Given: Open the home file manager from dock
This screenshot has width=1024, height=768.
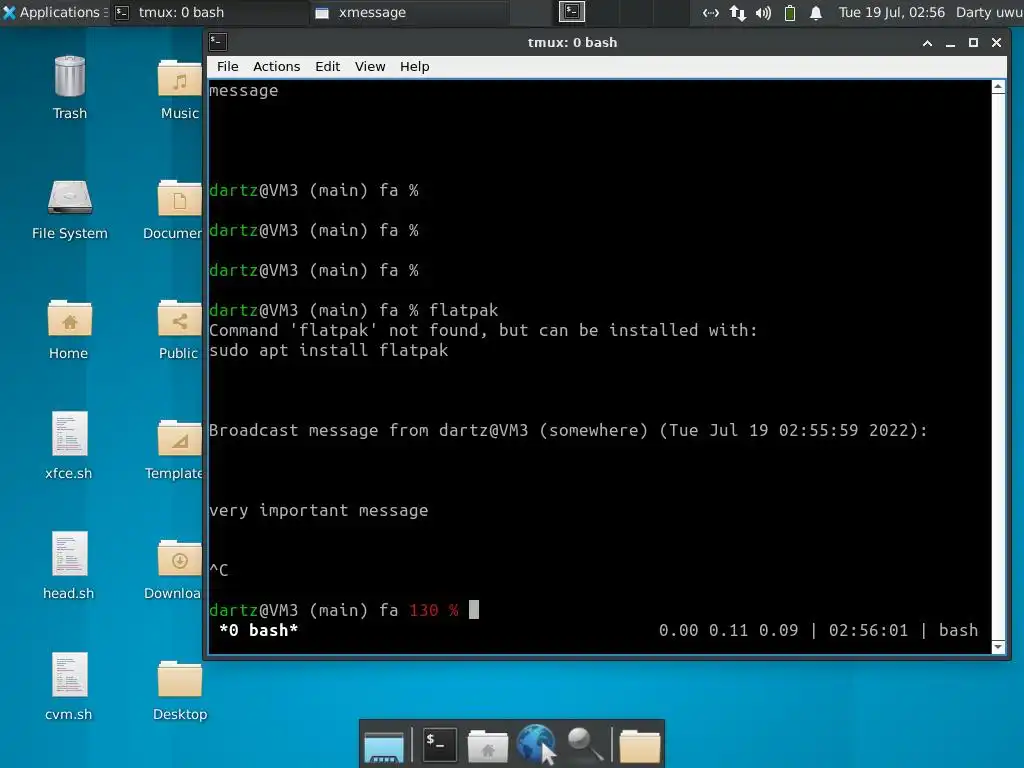Looking at the screenshot, I should [x=487, y=746].
